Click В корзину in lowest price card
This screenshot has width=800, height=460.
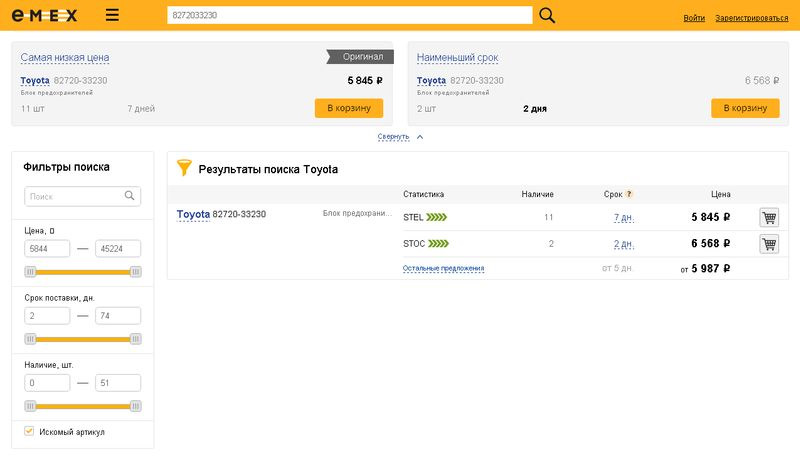pyautogui.click(x=349, y=108)
